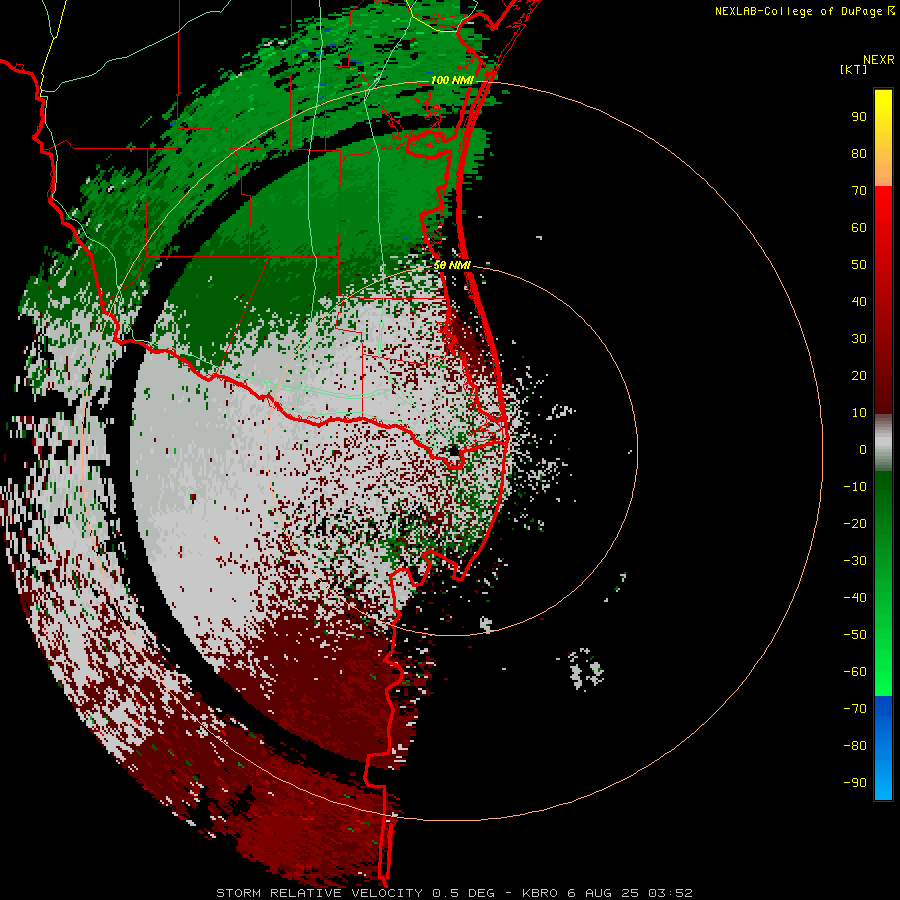900x900 pixels.
Task: Click the 50 value on the velocity scale
Action: [859, 265]
